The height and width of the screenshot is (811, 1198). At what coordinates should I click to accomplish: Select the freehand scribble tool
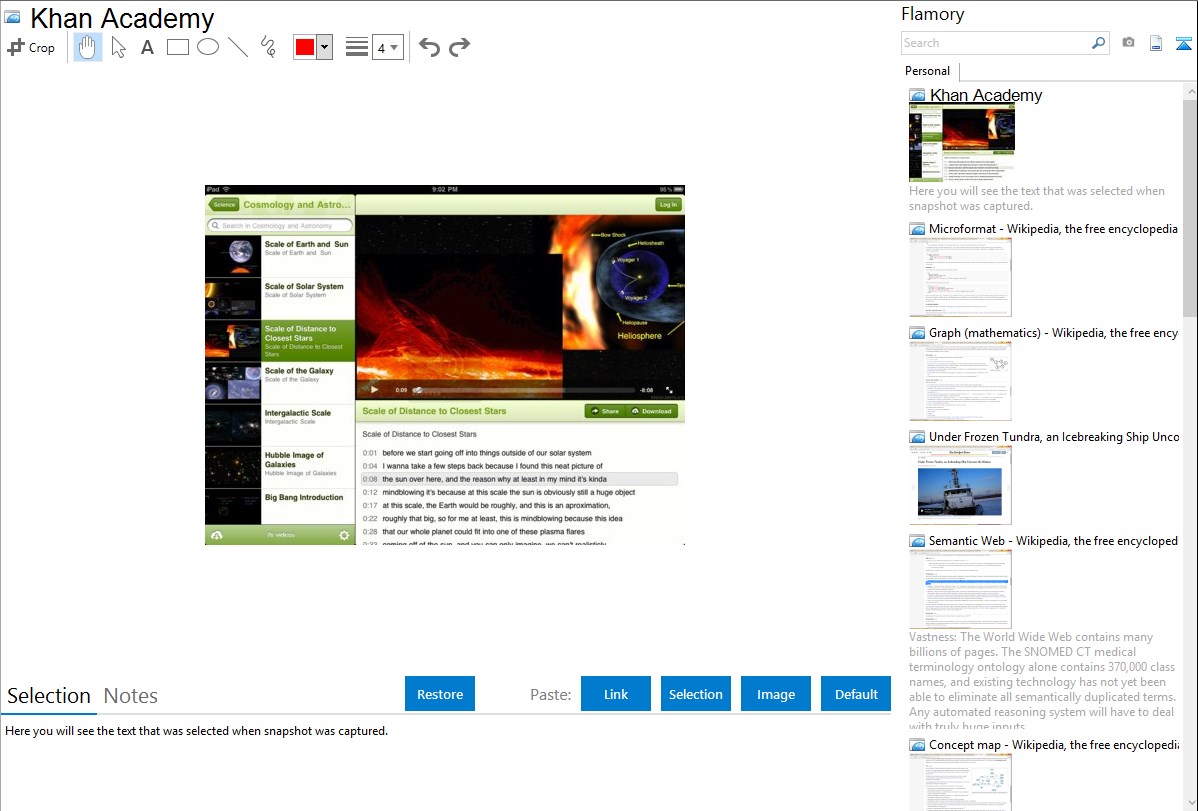click(268, 47)
